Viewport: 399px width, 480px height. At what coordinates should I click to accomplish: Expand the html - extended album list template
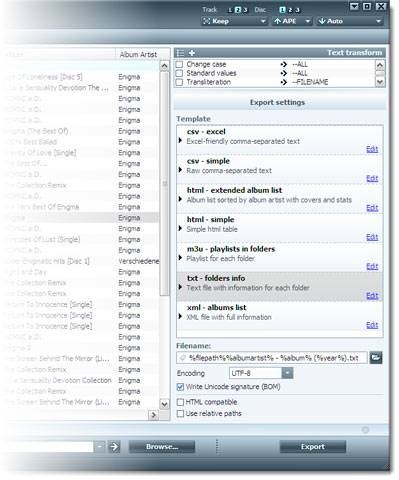180,199
